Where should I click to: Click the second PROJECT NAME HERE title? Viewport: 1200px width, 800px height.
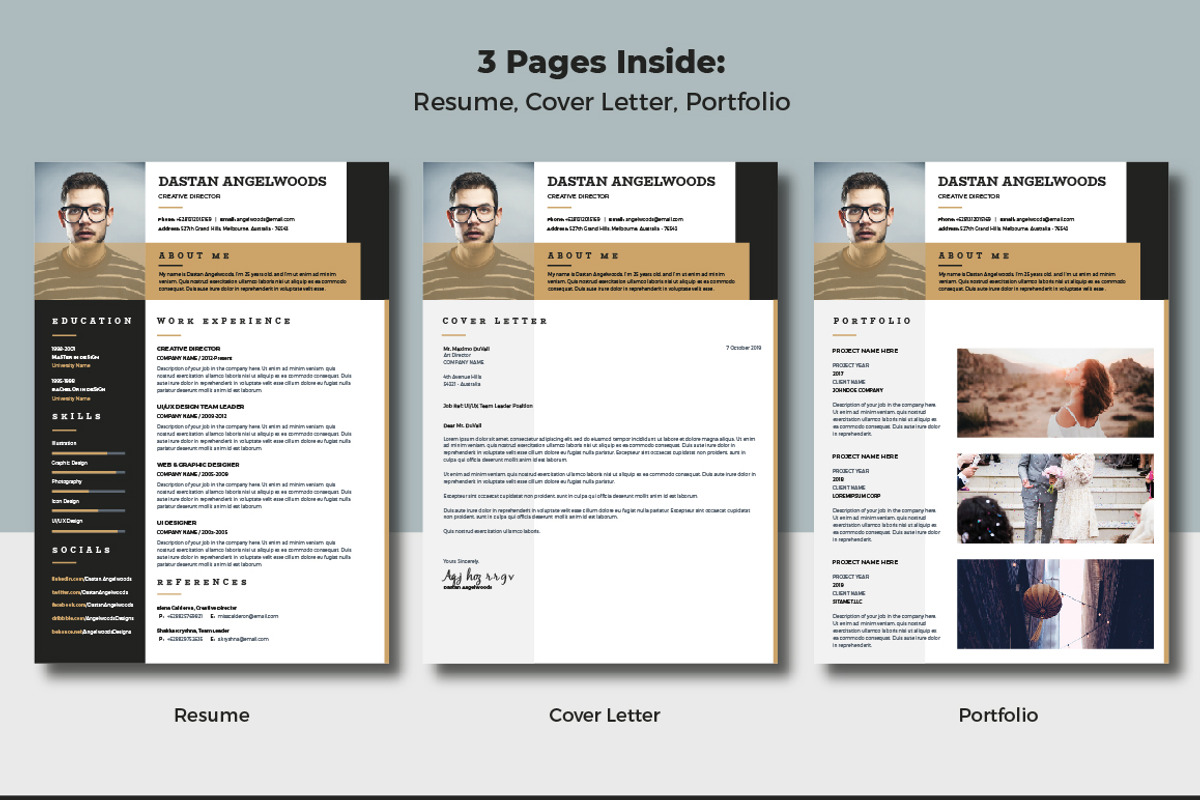[865, 457]
